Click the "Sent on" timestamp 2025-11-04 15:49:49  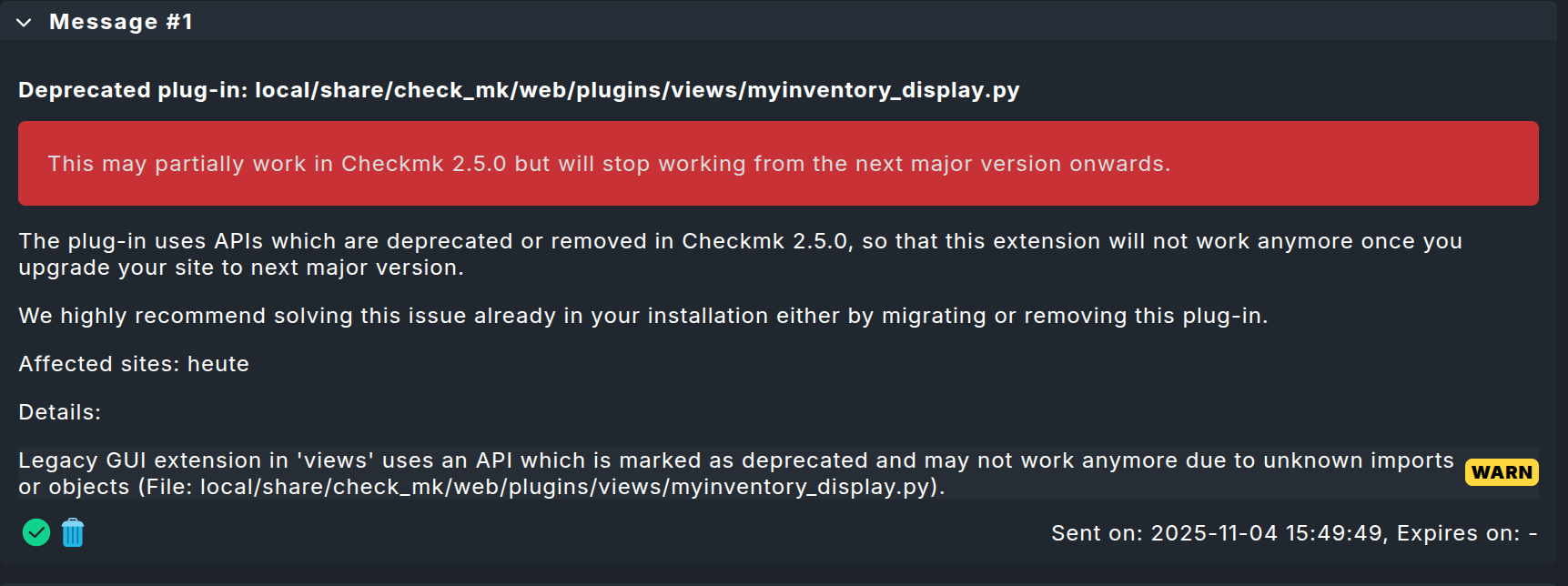[x=1266, y=533]
